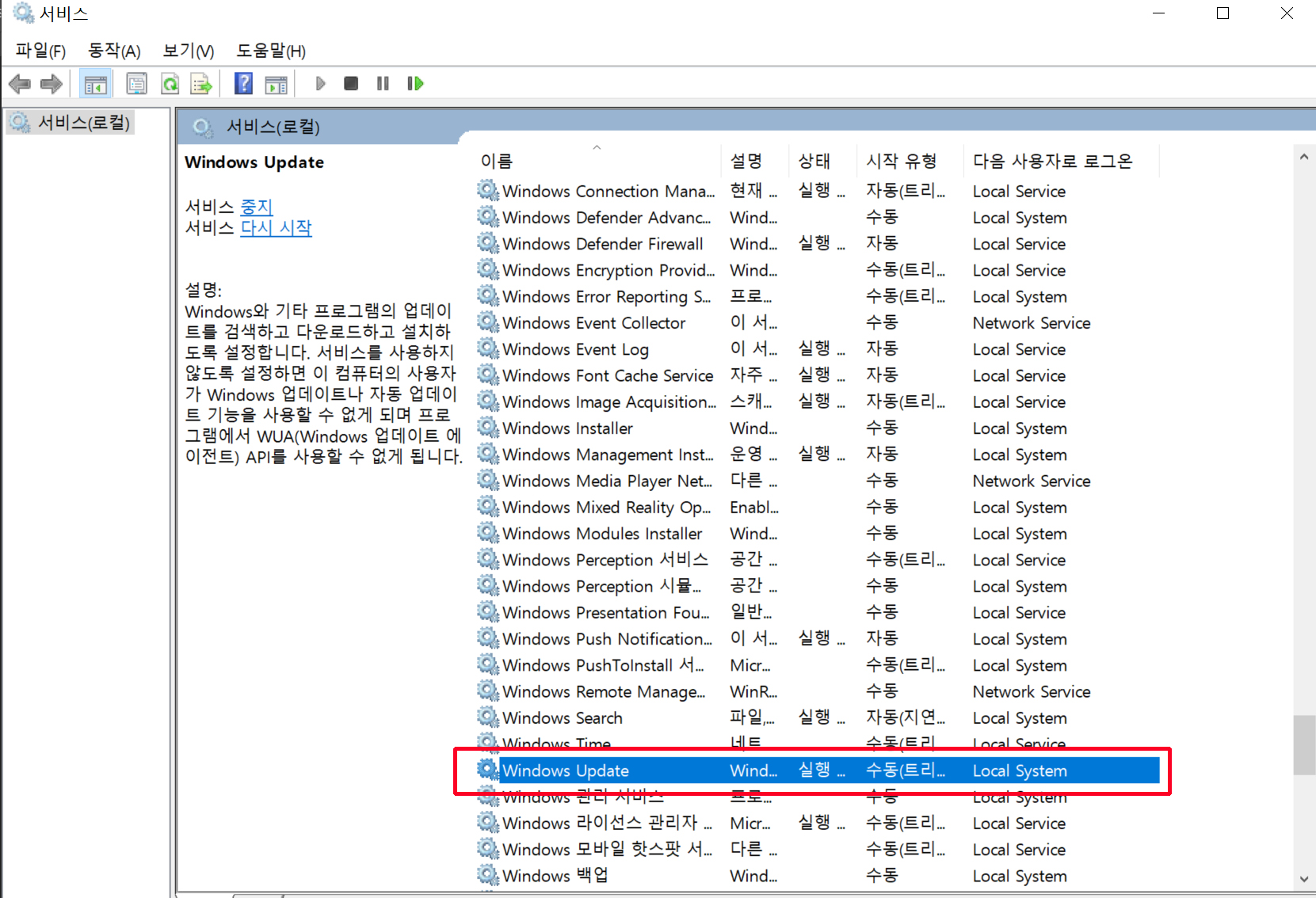Click gear icon of Windows Installer row
Viewport: 1316px width, 898px height.
(488, 428)
